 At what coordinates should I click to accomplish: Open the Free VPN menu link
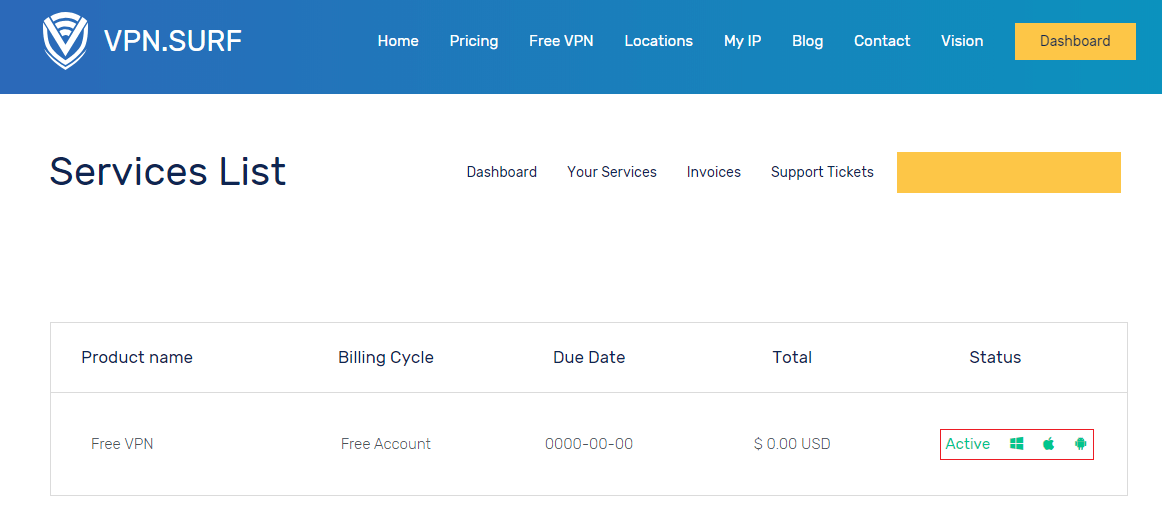(561, 41)
